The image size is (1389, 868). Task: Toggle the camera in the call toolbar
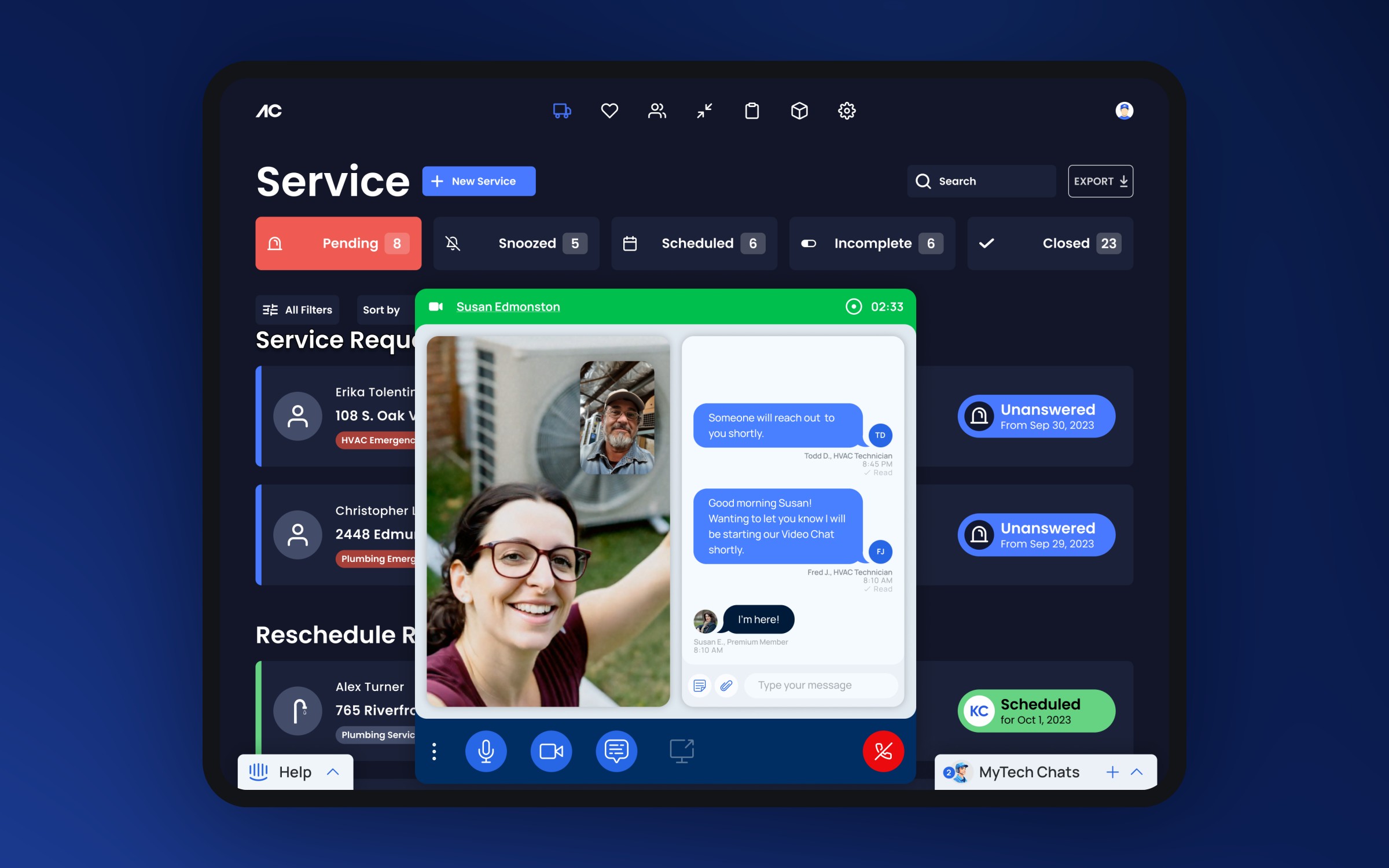pos(552,751)
